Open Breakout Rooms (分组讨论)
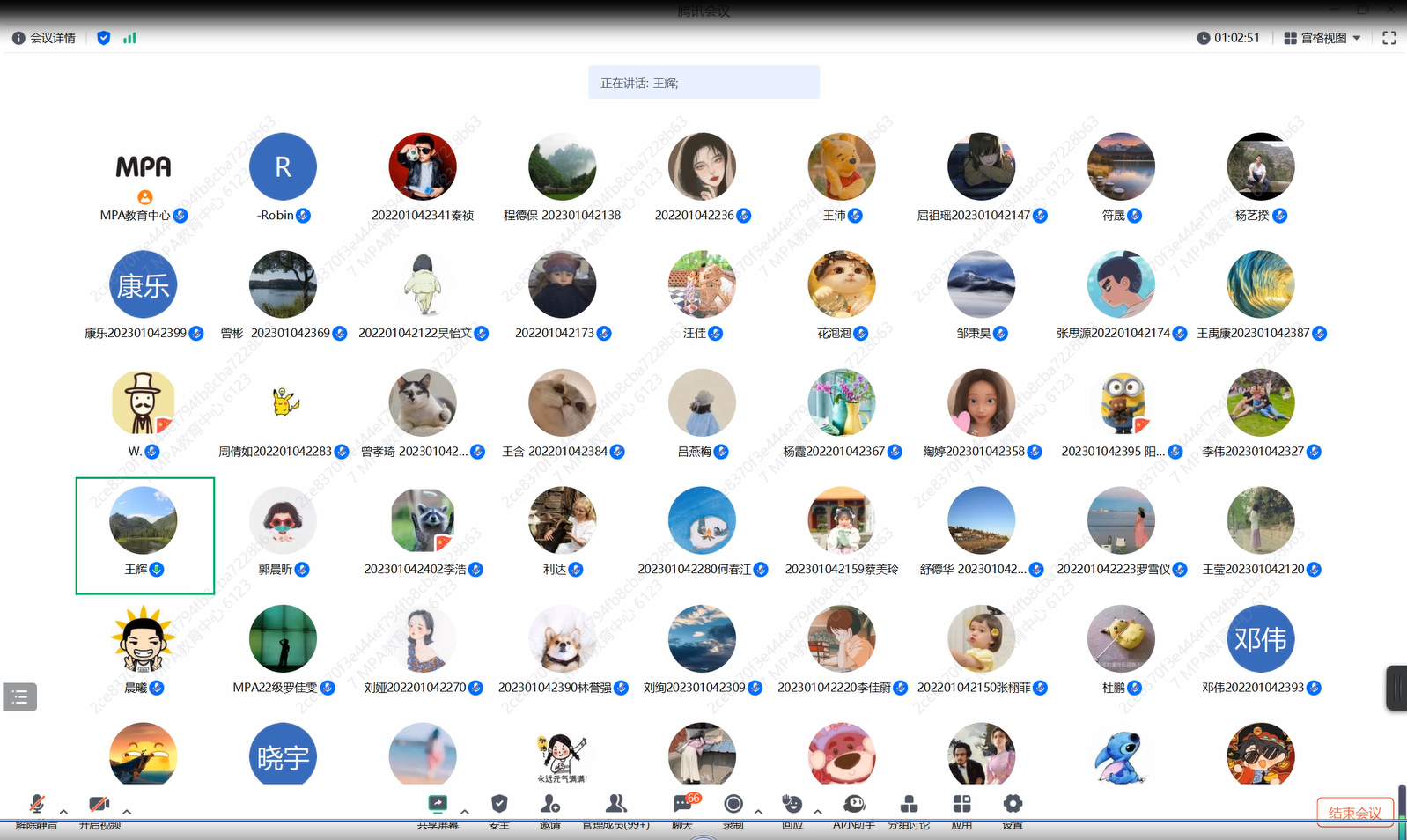The height and width of the screenshot is (840, 1407). point(909,805)
